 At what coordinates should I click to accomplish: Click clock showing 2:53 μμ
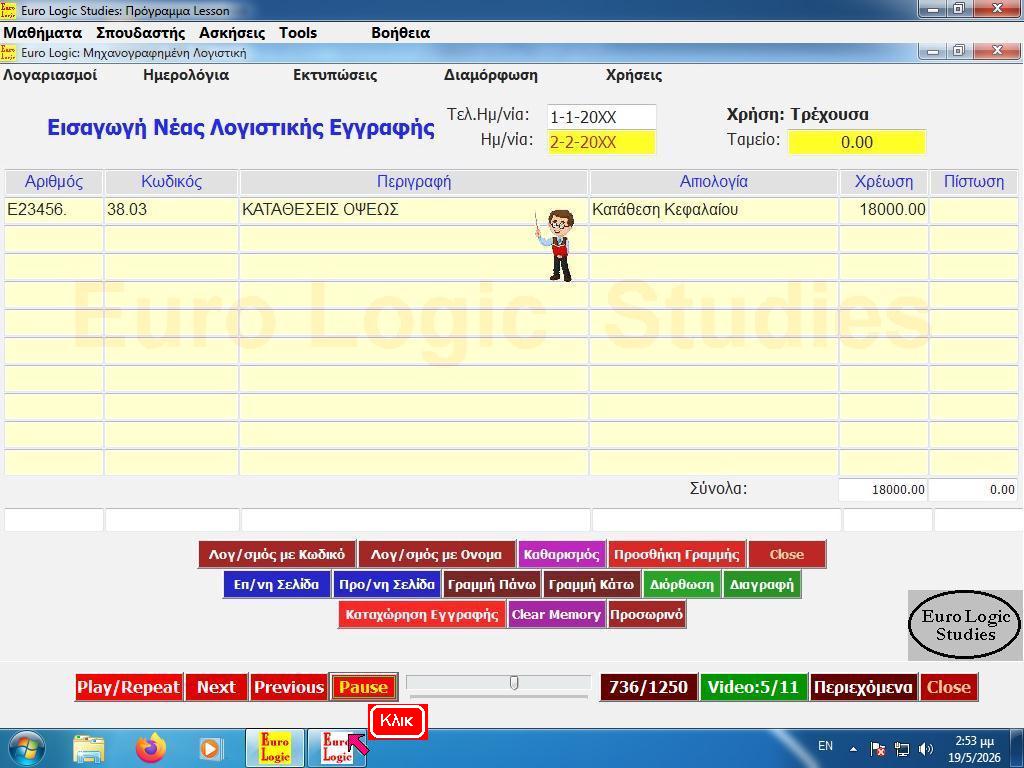click(974, 741)
